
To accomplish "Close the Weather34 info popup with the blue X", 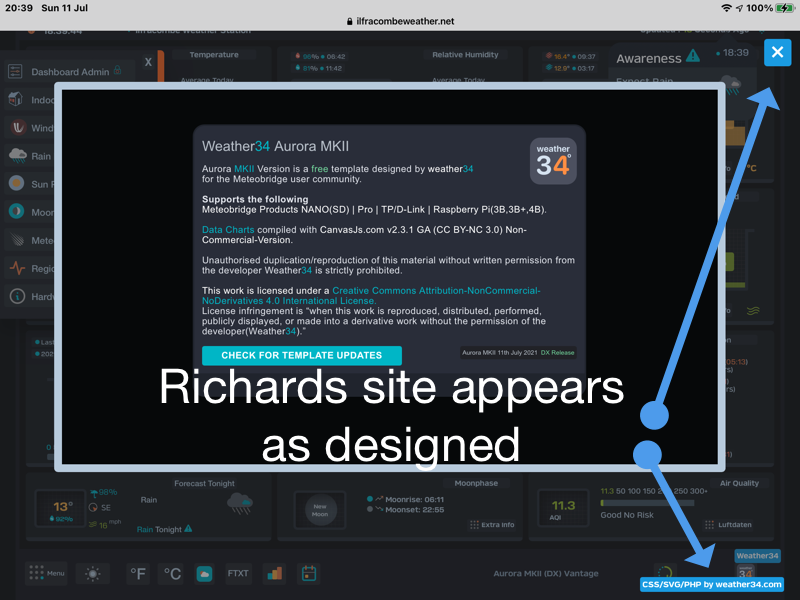I will 777,52.
